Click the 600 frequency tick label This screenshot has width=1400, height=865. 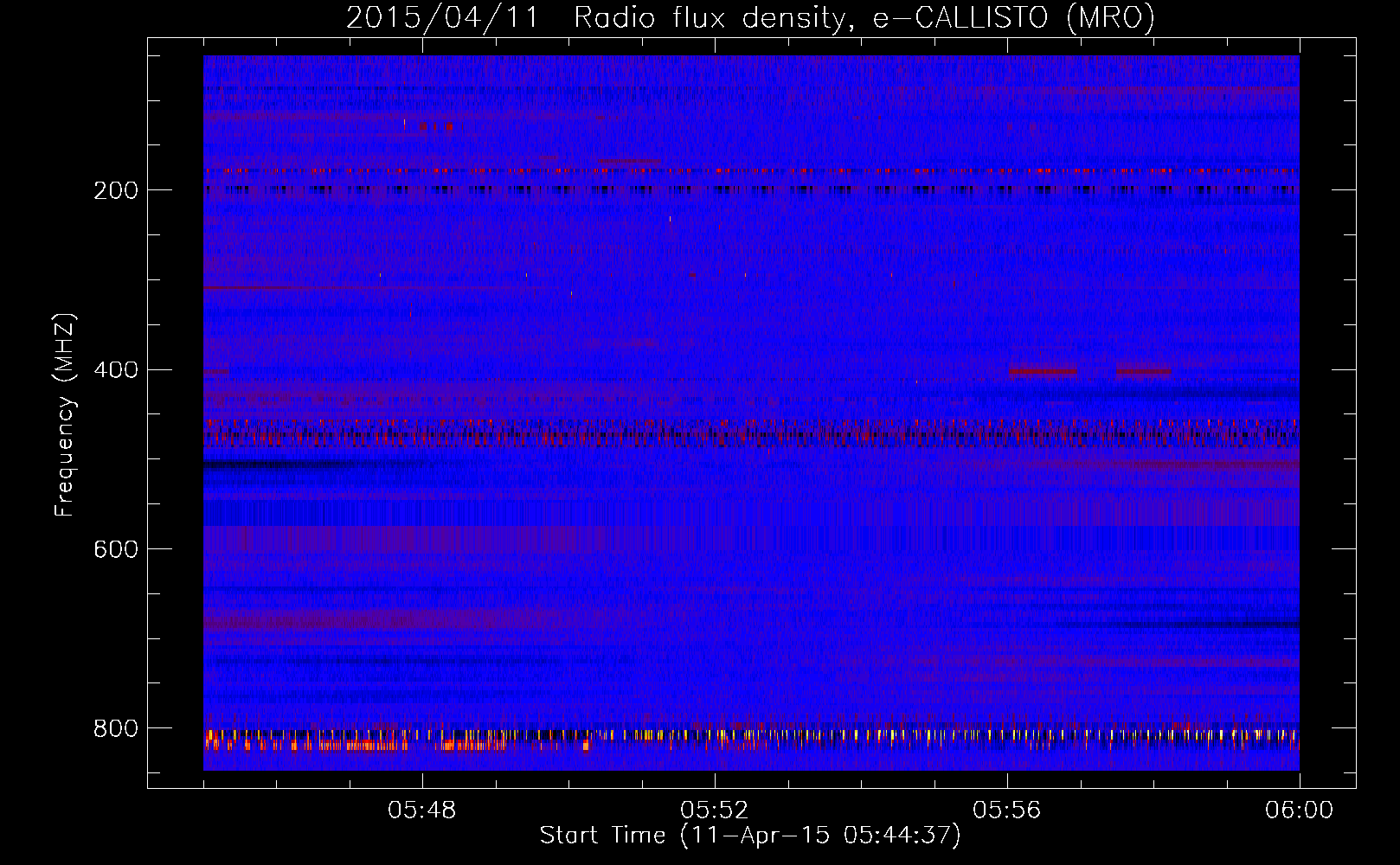[x=116, y=549]
